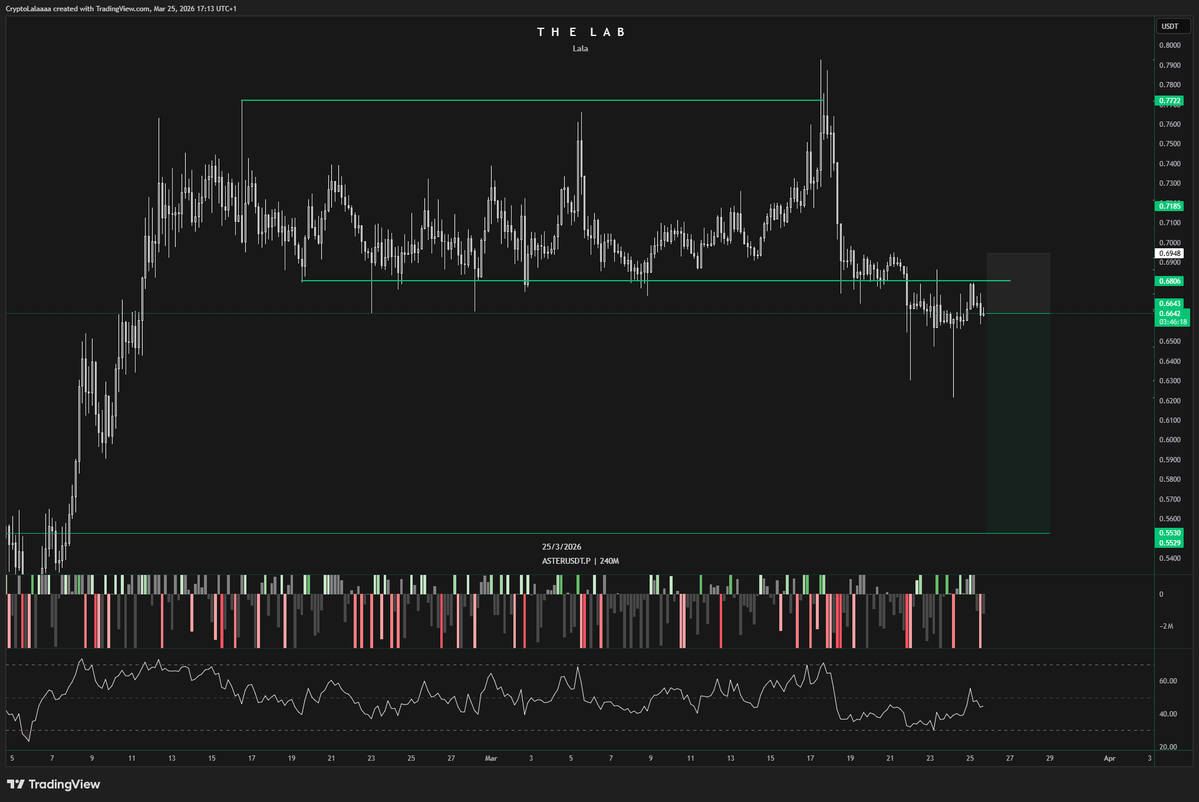Click the 0.7185 price label

[x=1168, y=206]
